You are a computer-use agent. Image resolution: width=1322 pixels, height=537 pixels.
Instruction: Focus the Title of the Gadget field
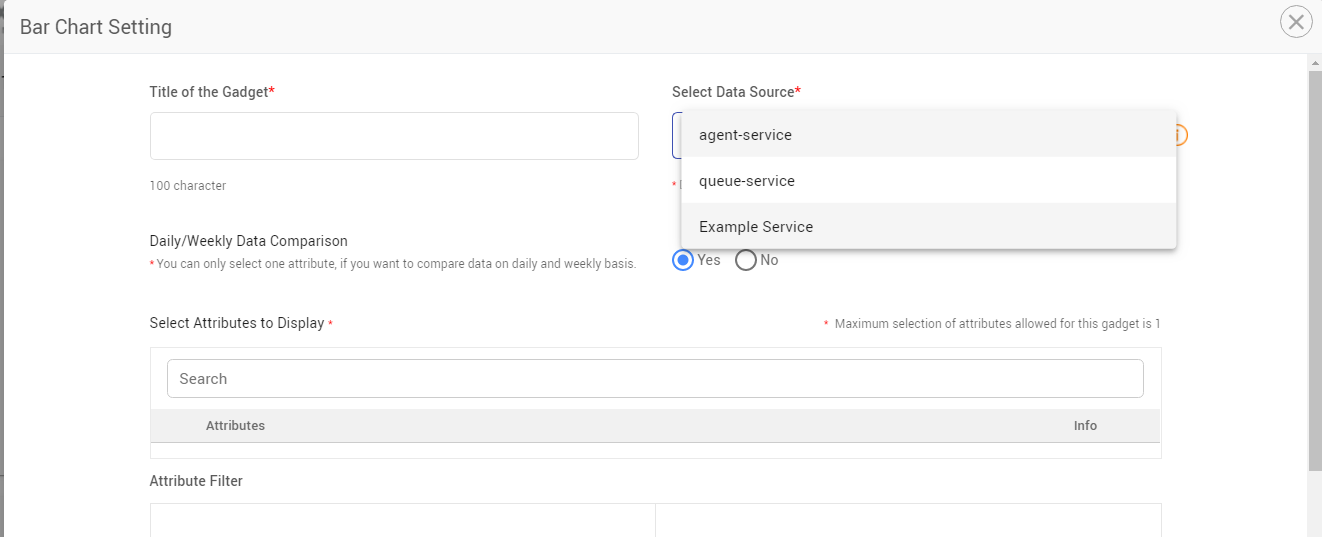pos(394,136)
